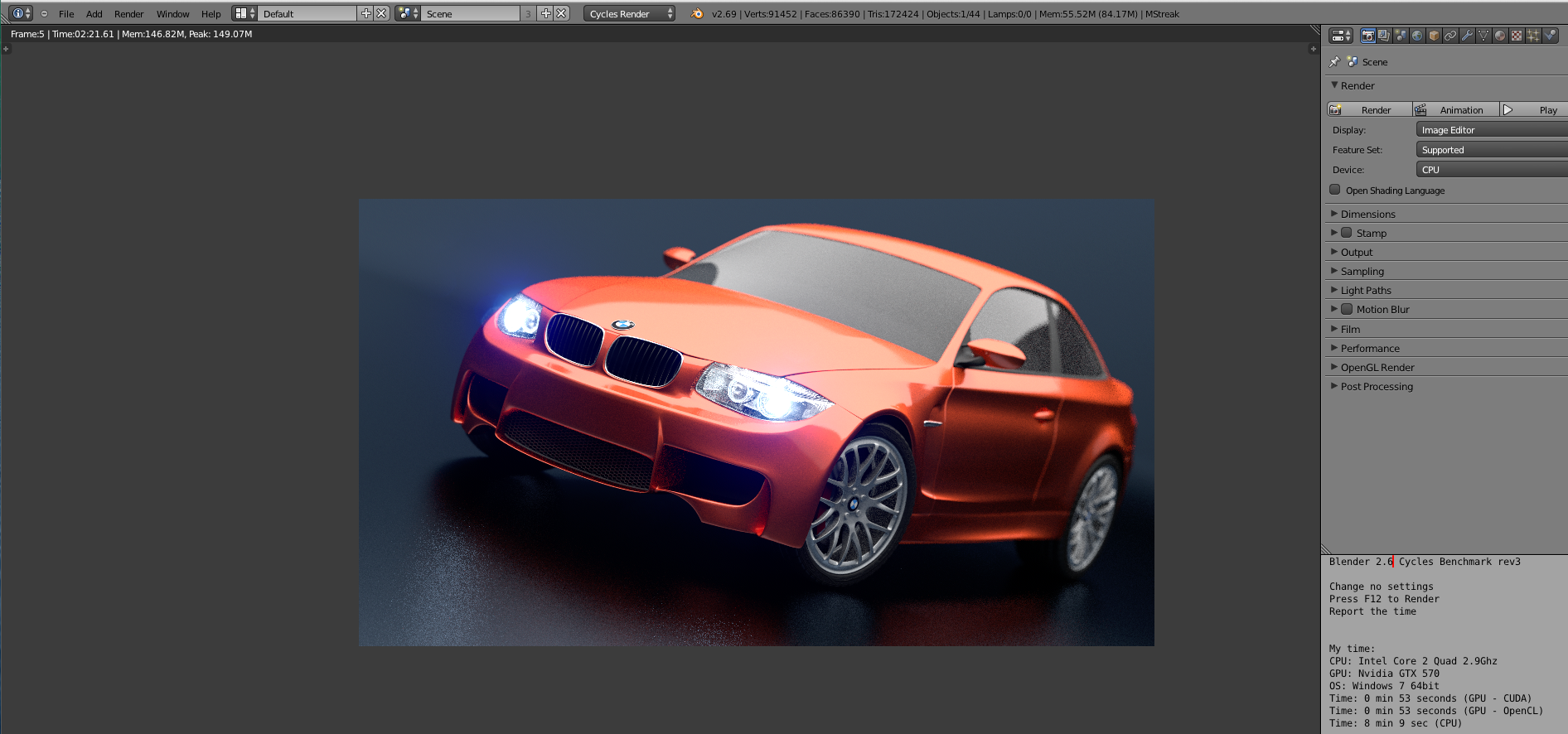The image size is (1568, 734).
Task: Open the Device dropdown showing CPU
Action: pos(1492,170)
